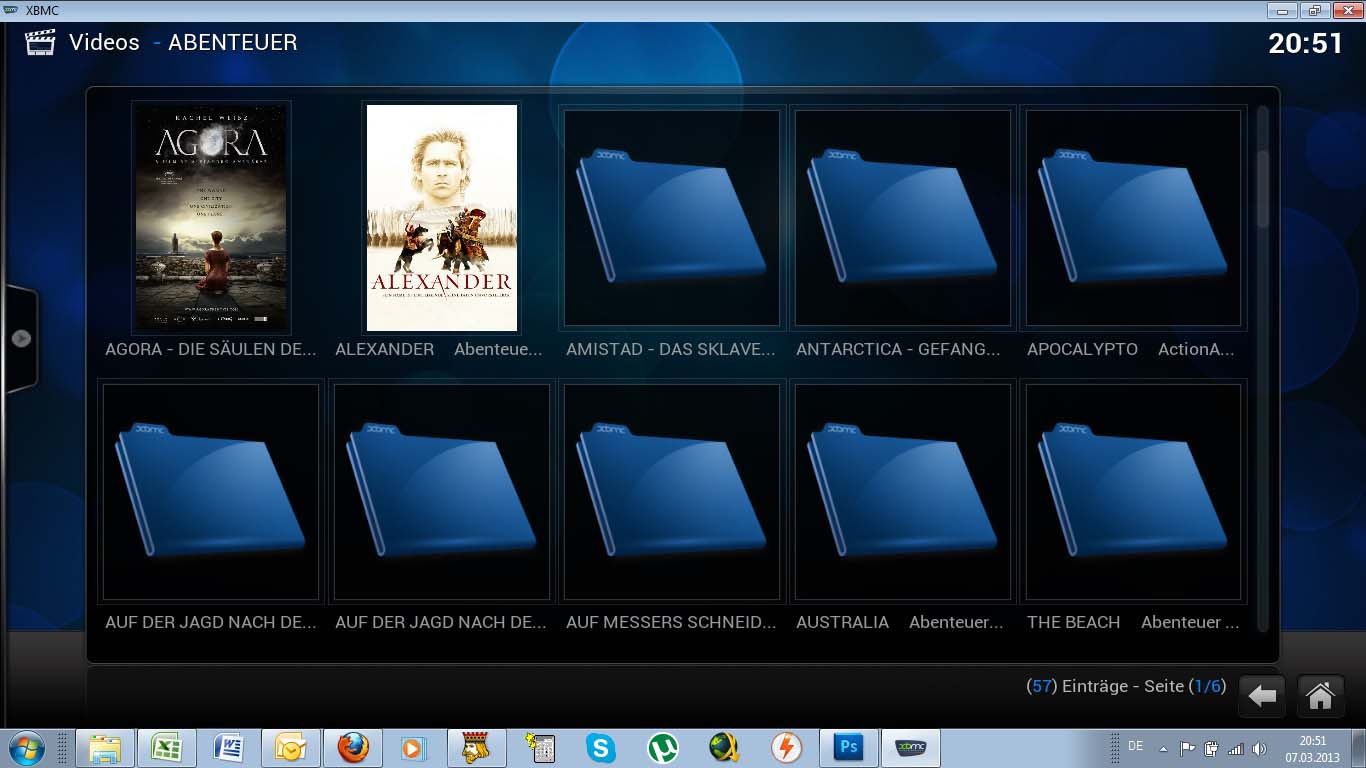Open the APOCALYPTO folder icon
1366x768 pixels.
[1133, 218]
